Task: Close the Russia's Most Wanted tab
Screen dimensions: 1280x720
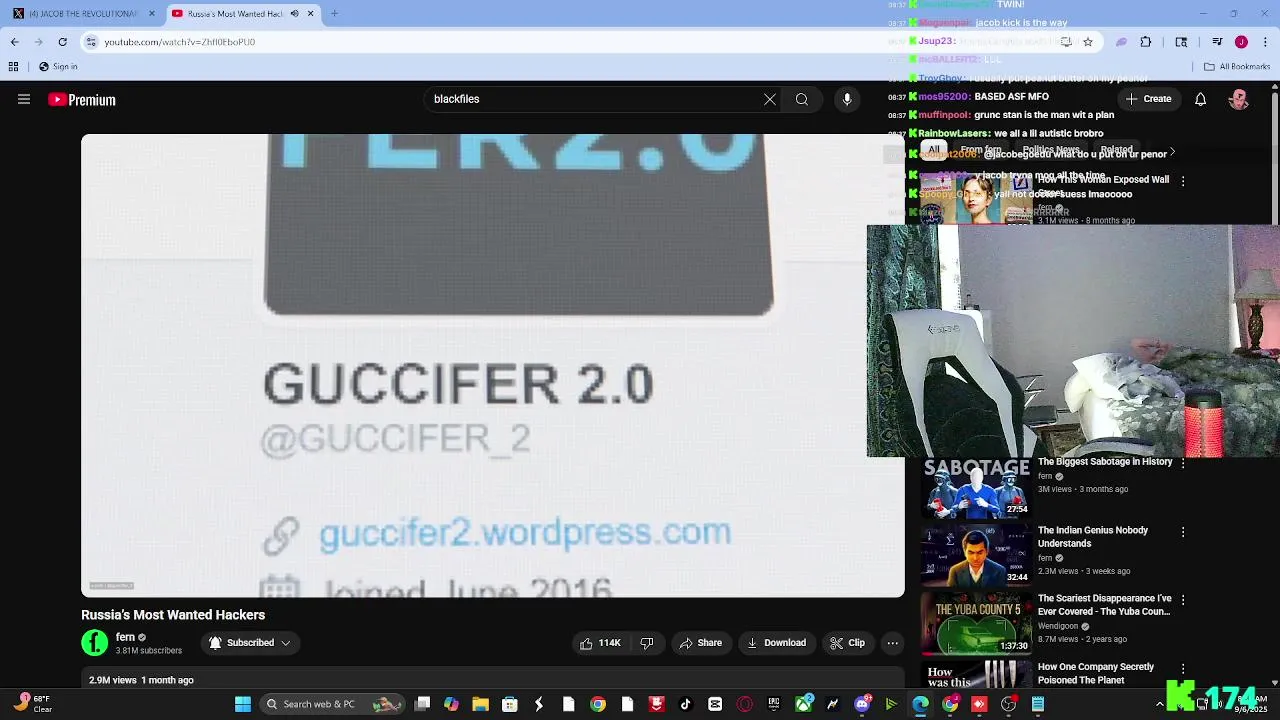Action: click(310, 14)
